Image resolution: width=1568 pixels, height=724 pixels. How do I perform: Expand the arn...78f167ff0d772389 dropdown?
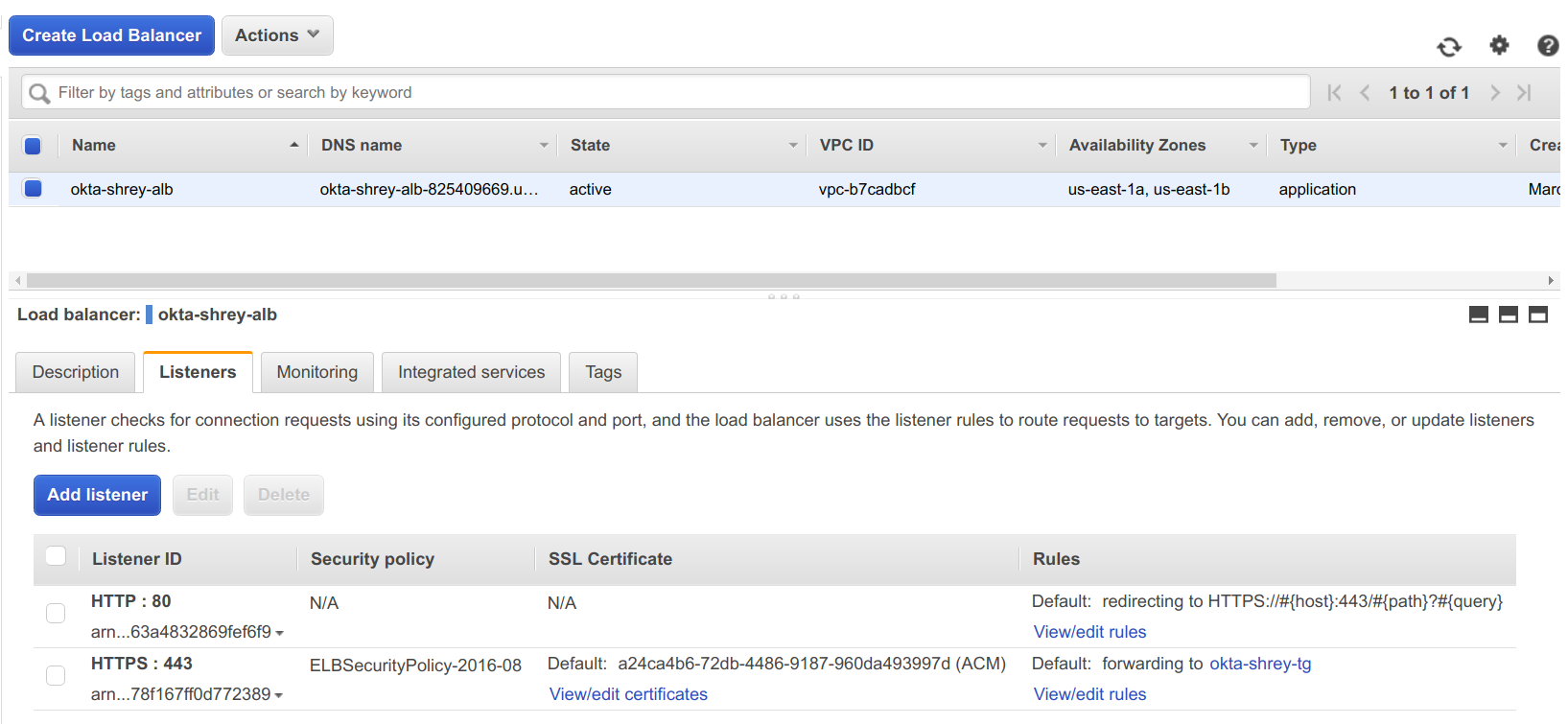(279, 695)
